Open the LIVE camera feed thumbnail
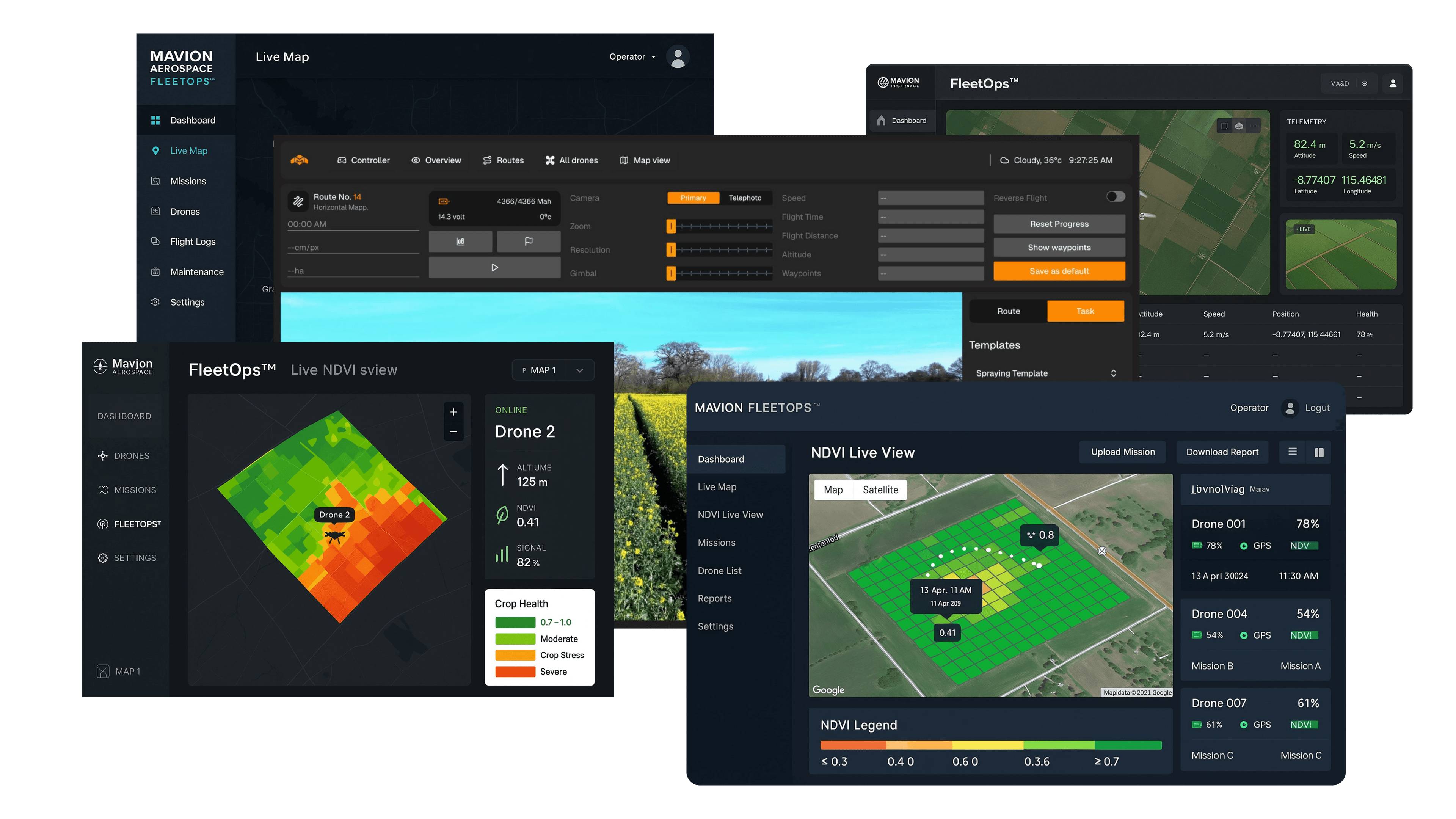The width and height of the screenshot is (1456, 819). 1341,254
